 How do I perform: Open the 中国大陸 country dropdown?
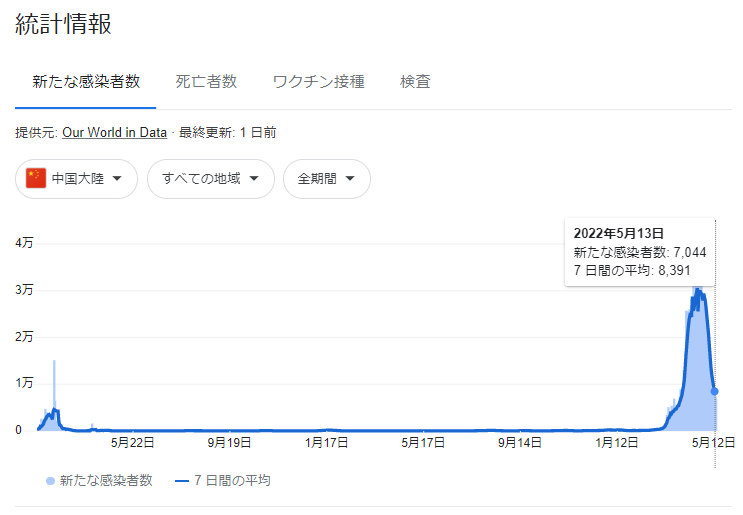coord(76,179)
